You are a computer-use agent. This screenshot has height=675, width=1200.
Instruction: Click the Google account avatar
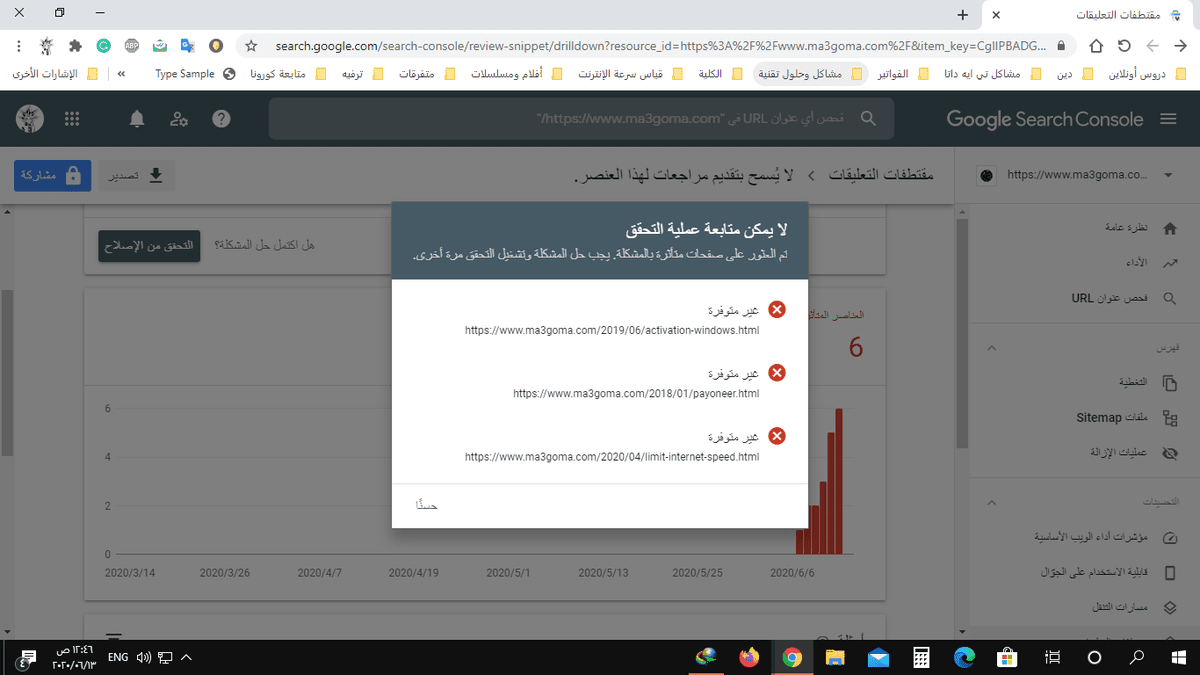pos(29,119)
